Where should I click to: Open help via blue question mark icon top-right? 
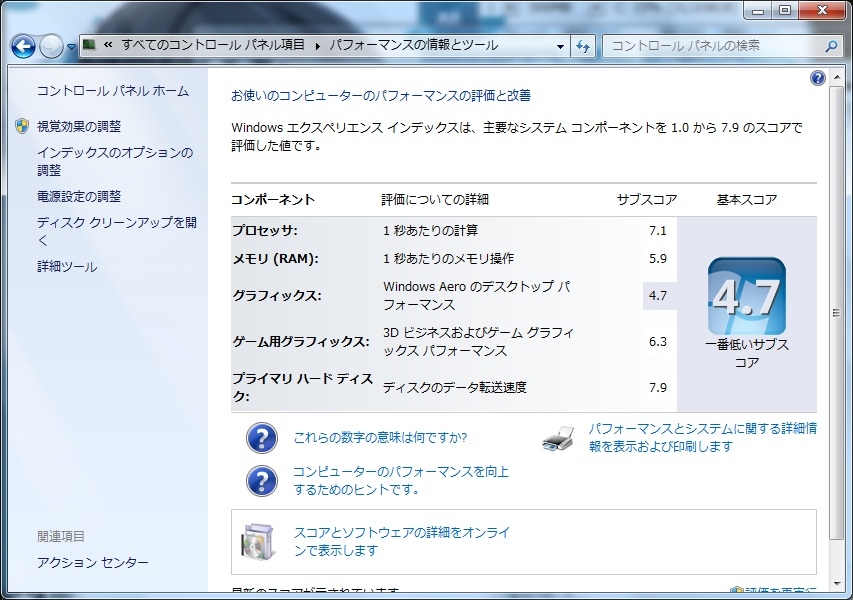[x=818, y=78]
